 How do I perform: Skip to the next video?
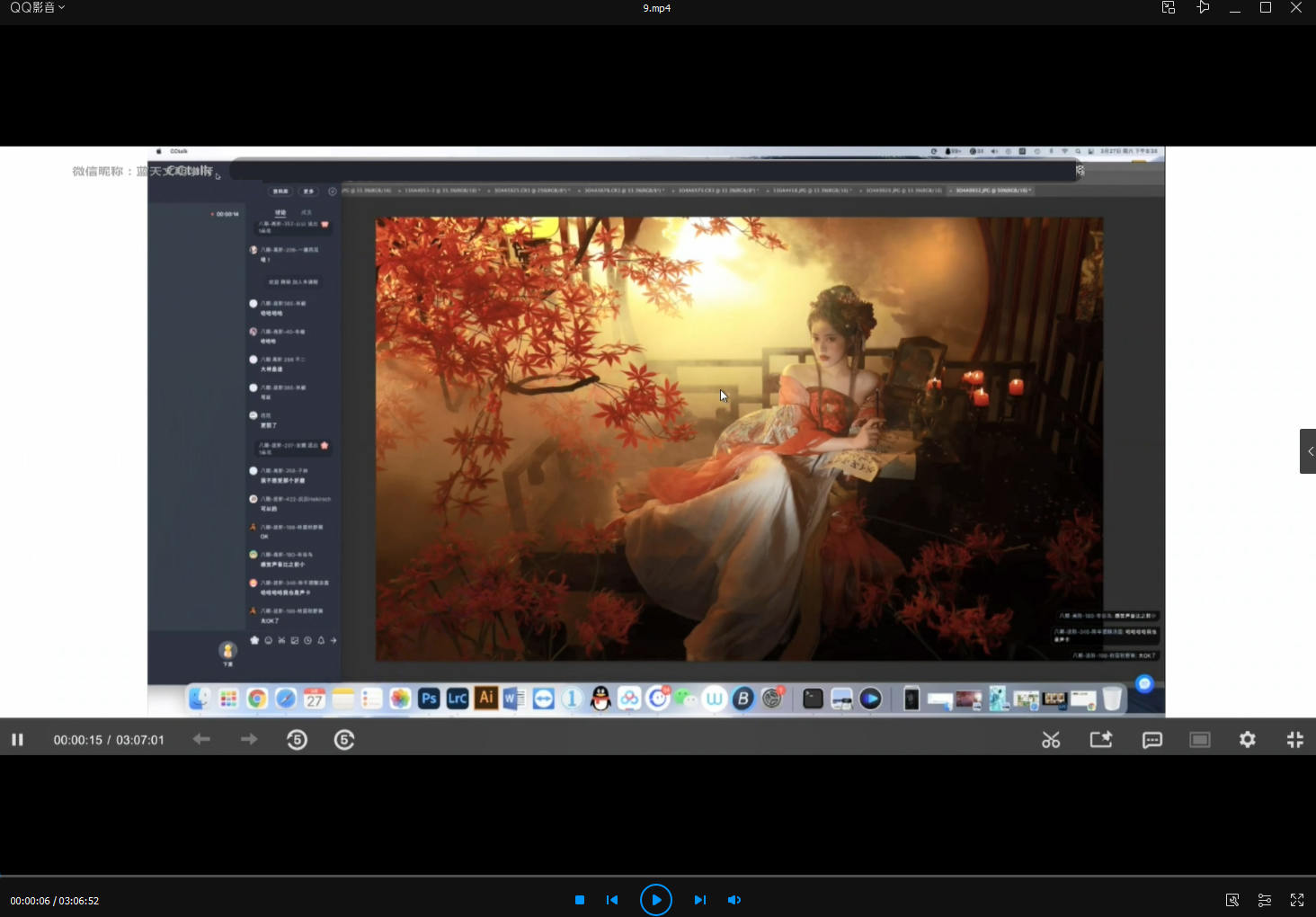[700, 900]
